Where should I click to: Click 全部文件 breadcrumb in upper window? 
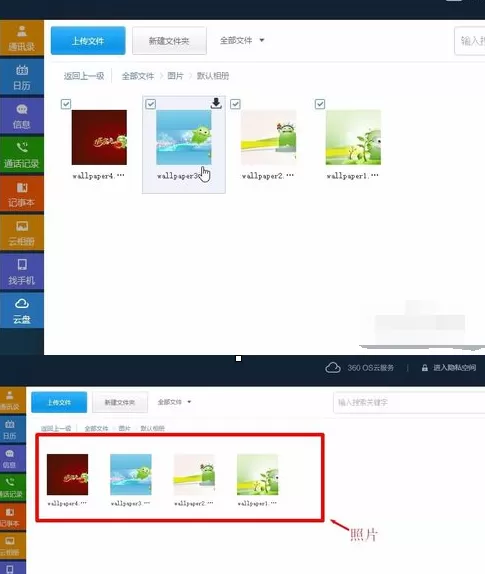138,76
